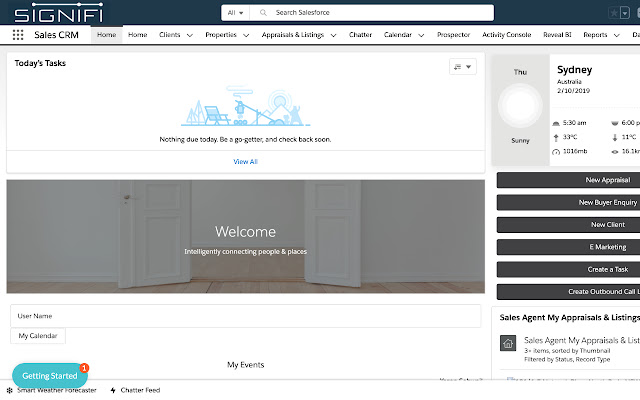Click the sunny weather sun icon
Image resolution: width=640 pixels, height=400 pixels.
point(520,106)
